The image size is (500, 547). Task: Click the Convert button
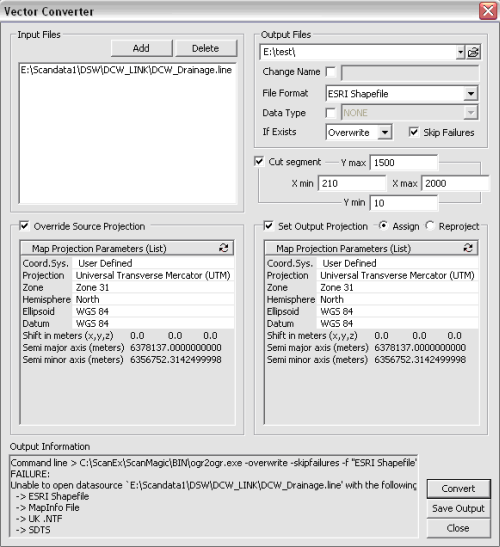coord(458,489)
